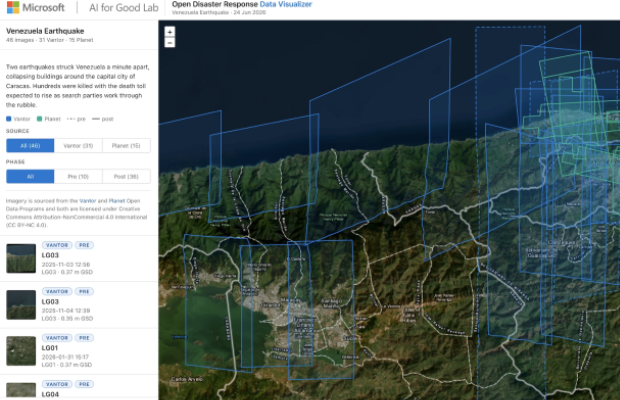Click the solid post legend item
Image resolution: width=620 pixels, height=400 pixels.
[102, 119]
